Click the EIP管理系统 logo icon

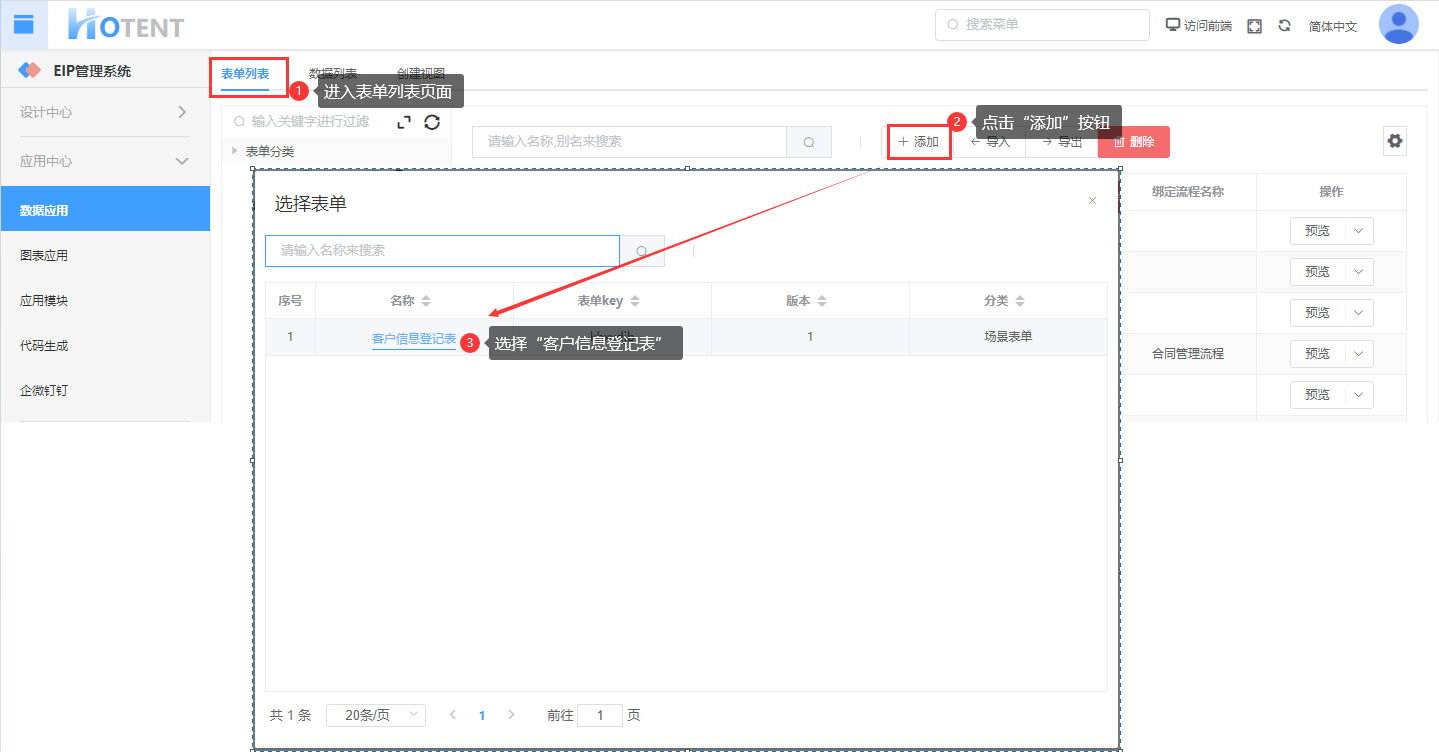(30, 71)
